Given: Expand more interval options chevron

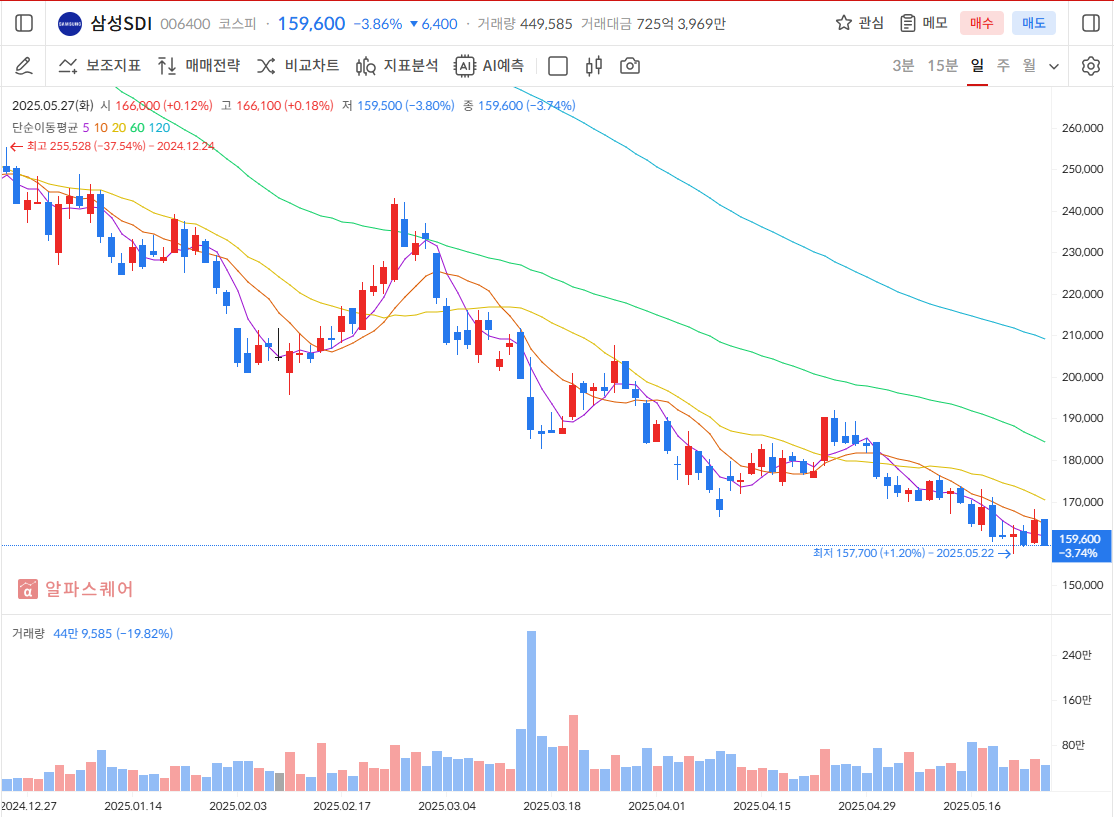Looking at the screenshot, I should (x=1054, y=67).
